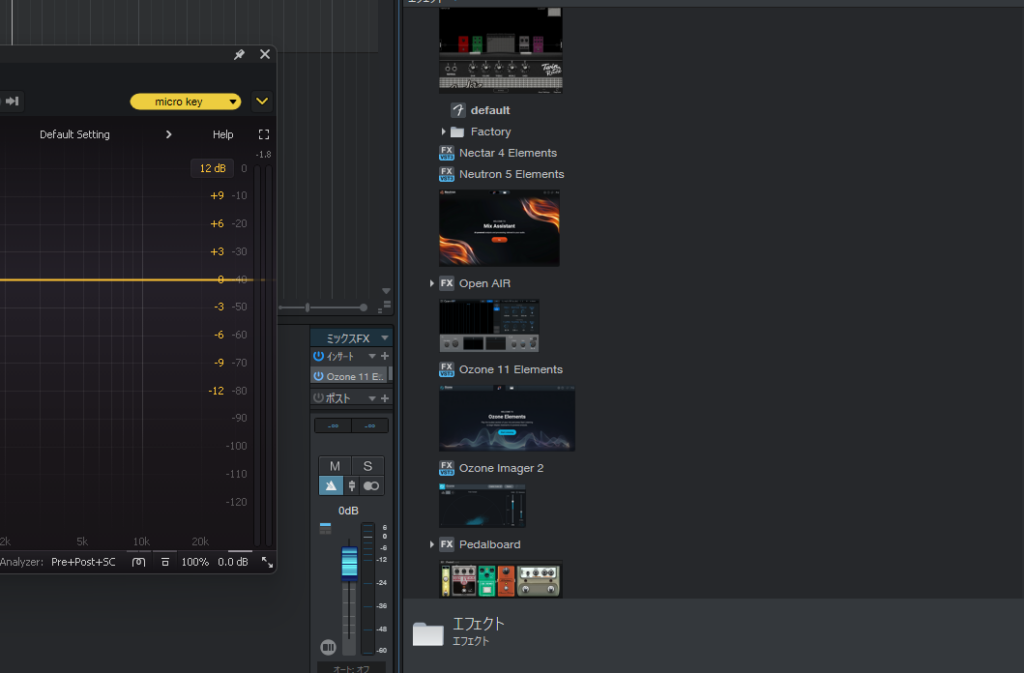Click the Ozone 11 Elements thumbnail preview
This screenshot has height=673, width=1024.
point(507,419)
